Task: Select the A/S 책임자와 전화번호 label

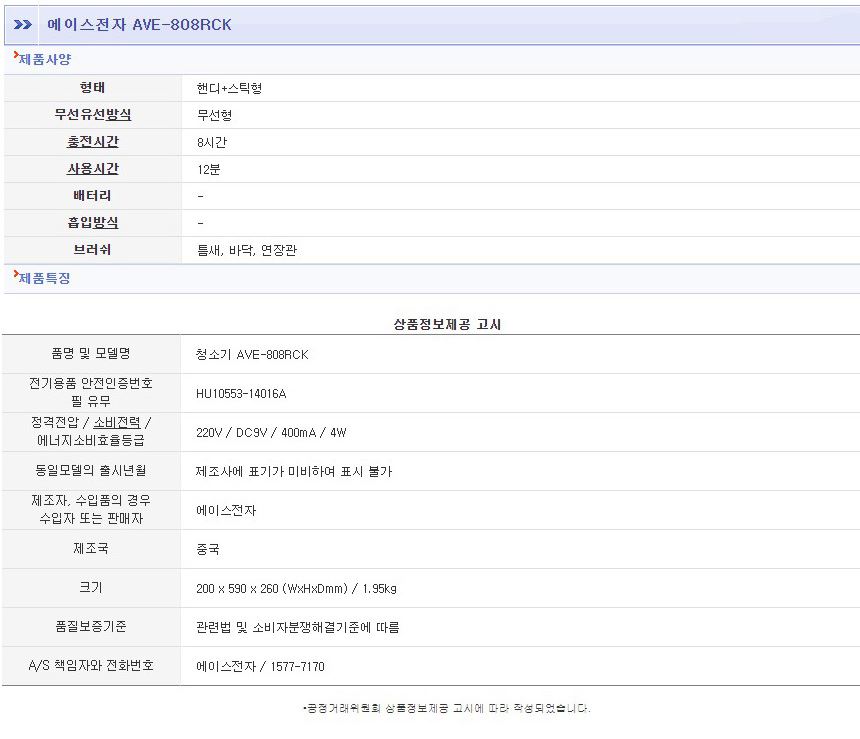Action: click(91, 665)
